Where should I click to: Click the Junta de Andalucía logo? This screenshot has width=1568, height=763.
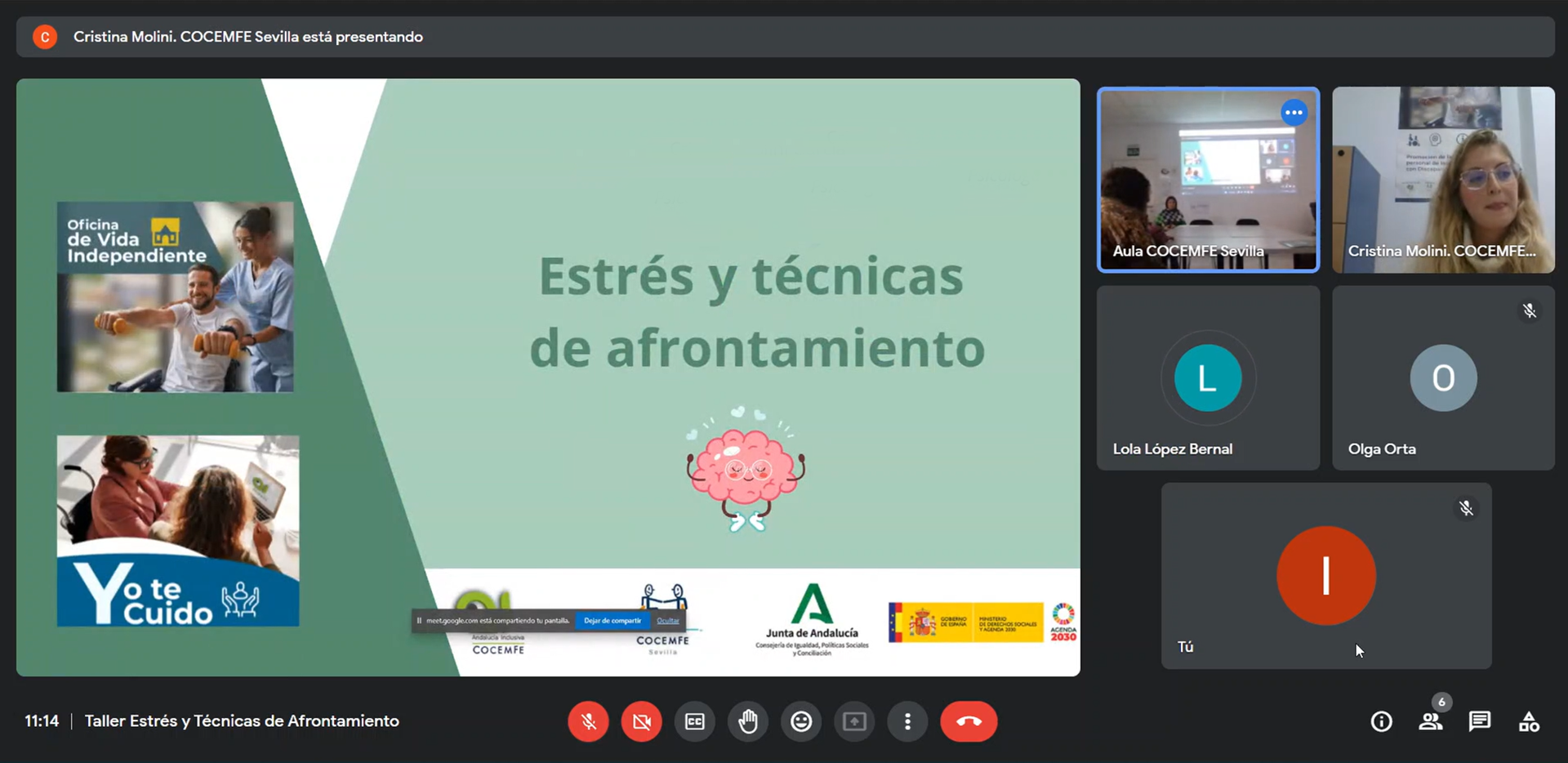point(812,619)
